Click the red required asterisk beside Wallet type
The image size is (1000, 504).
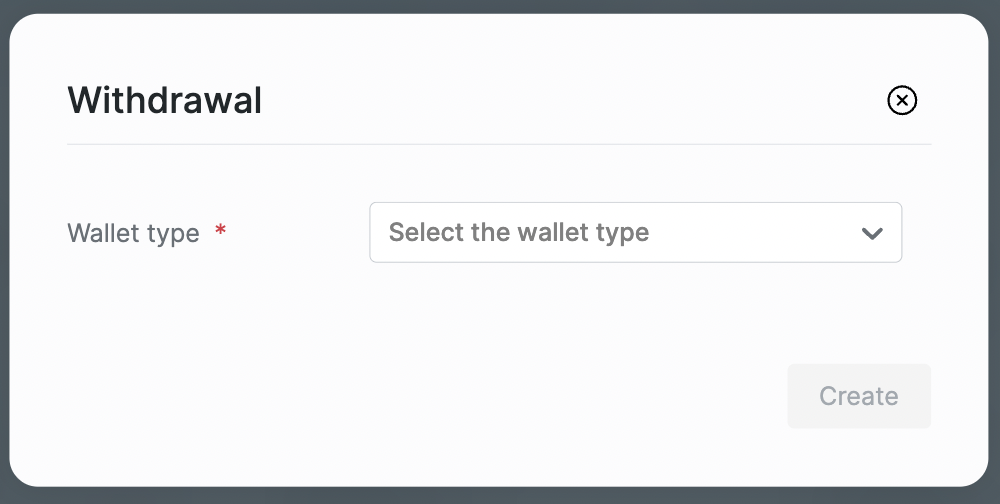point(221,232)
